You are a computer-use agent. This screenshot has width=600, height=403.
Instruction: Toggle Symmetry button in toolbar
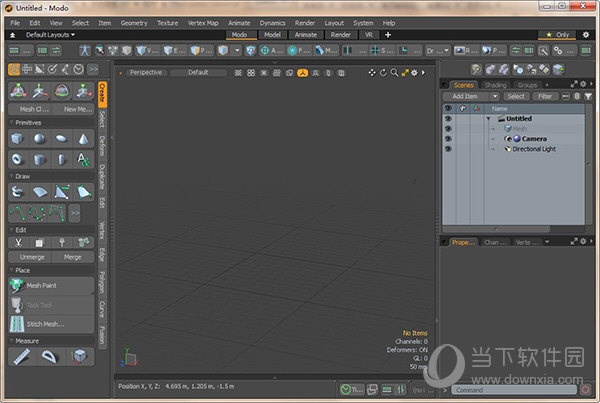pyautogui.click(x=355, y=51)
